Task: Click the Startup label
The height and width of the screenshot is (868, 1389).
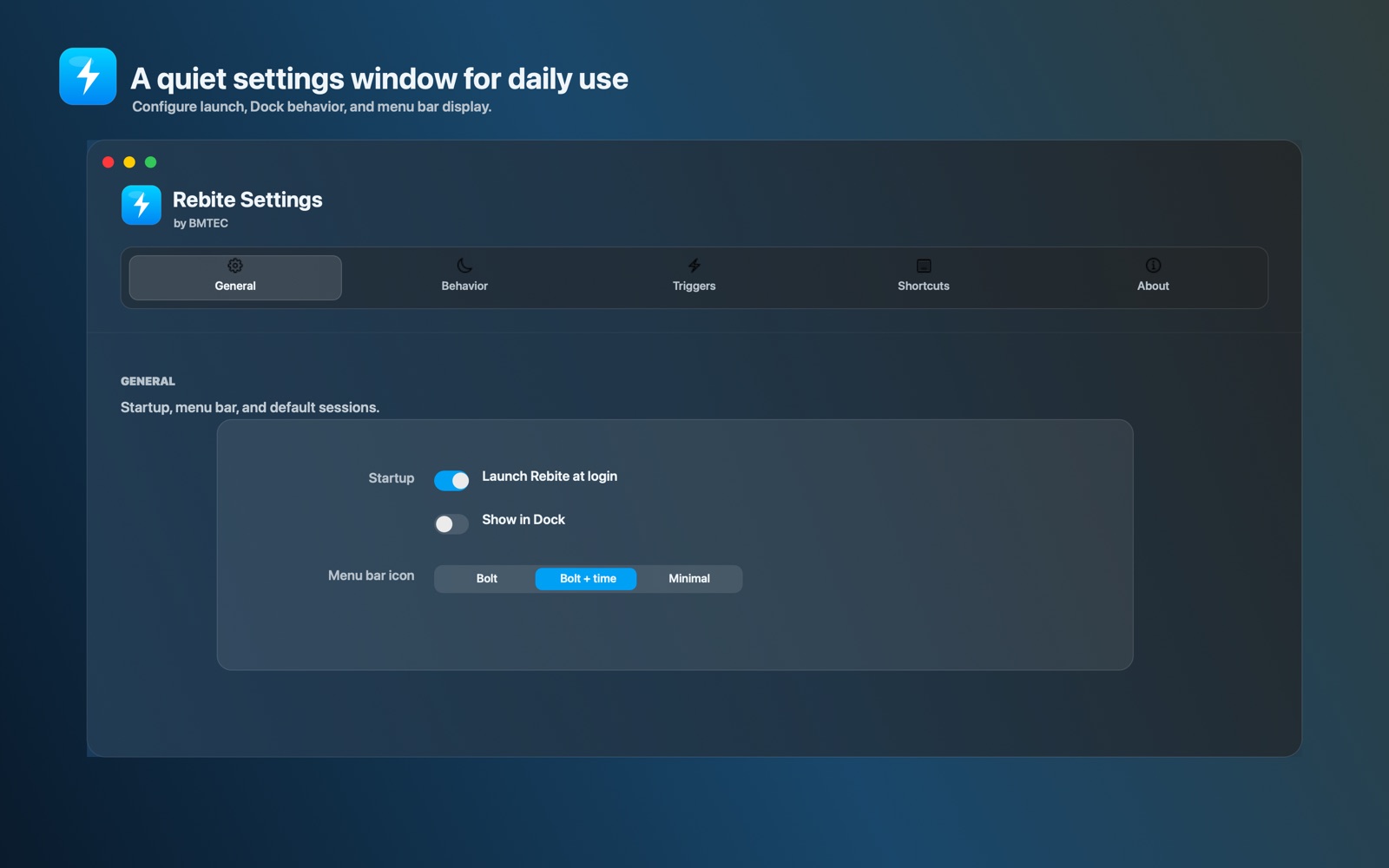Action: (x=391, y=478)
